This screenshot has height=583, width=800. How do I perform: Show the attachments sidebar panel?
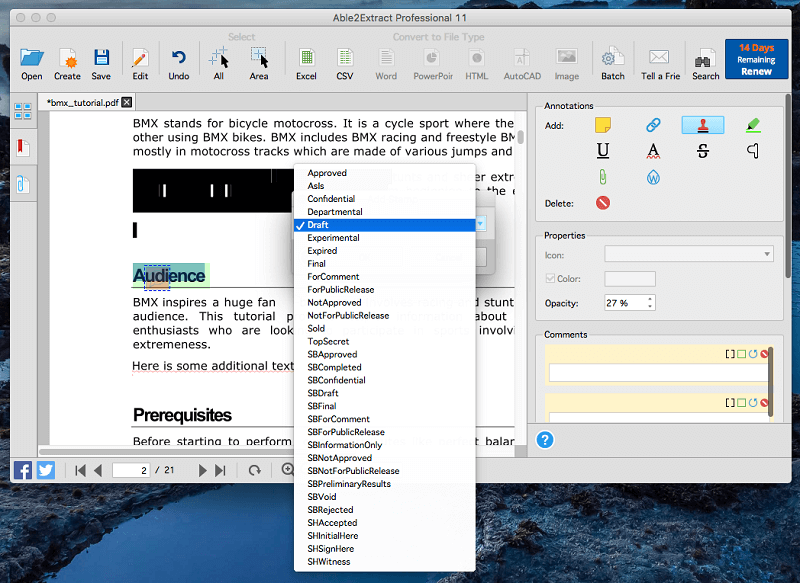click(x=22, y=184)
